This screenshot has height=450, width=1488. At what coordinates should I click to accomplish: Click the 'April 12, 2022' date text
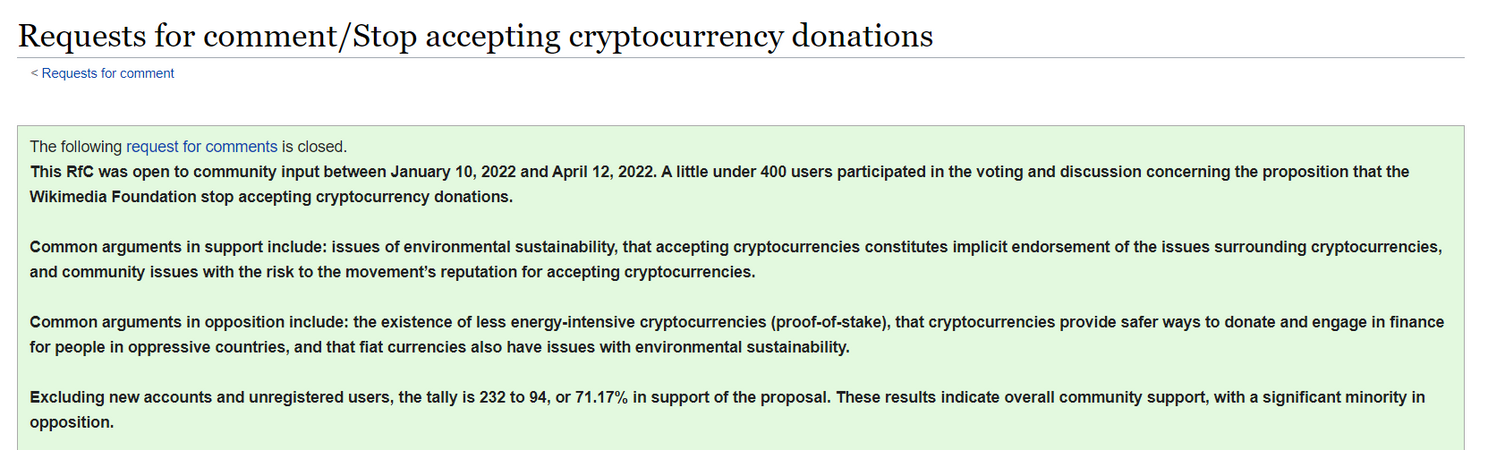603,172
